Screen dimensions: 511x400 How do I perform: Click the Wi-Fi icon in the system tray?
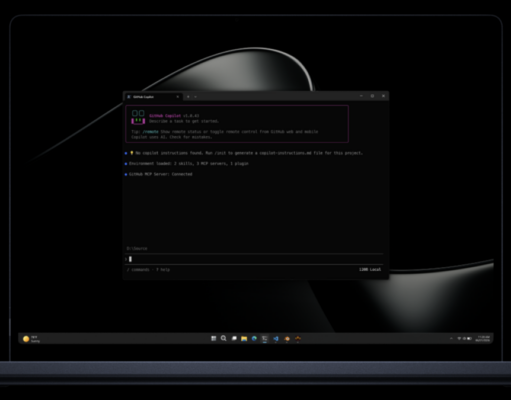click(x=459, y=338)
